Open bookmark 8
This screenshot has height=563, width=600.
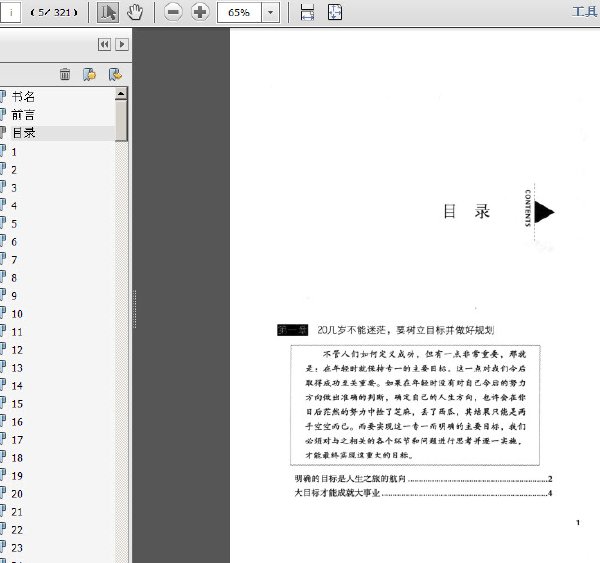14,278
